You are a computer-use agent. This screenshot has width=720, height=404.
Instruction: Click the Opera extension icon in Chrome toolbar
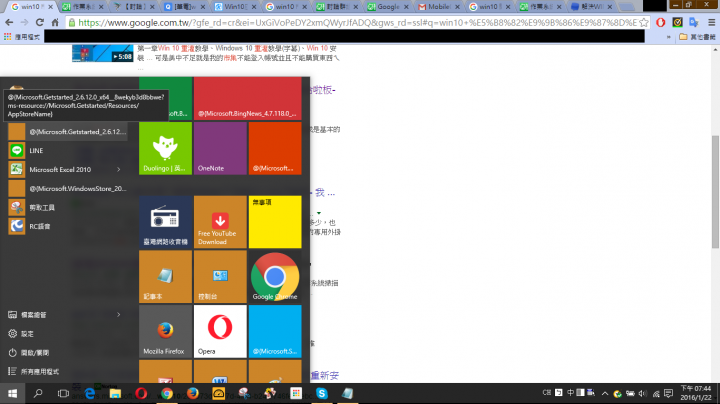[x=660, y=22]
